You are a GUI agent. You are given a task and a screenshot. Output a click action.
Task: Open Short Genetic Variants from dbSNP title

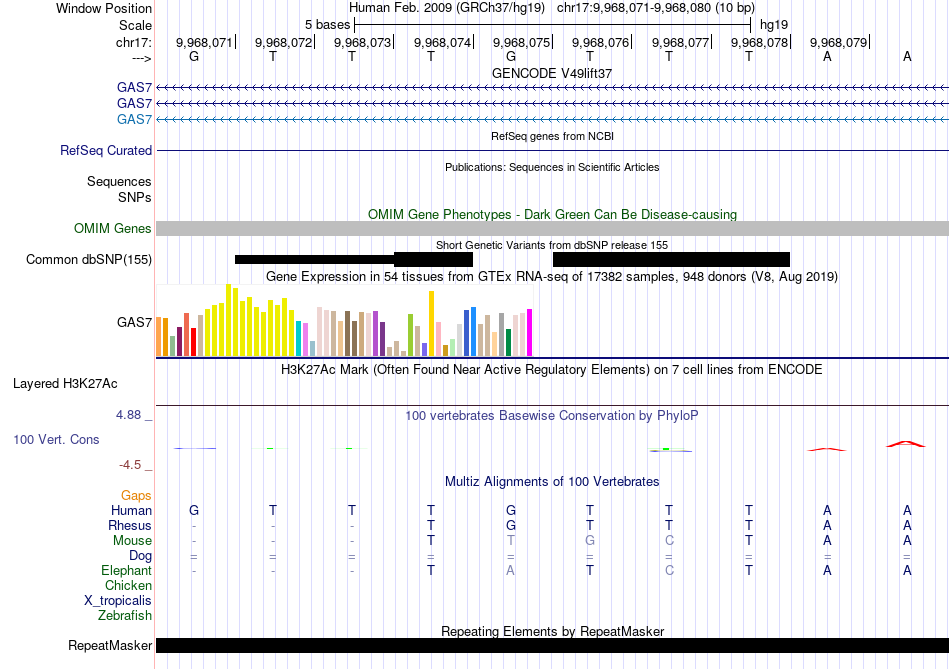552,245
